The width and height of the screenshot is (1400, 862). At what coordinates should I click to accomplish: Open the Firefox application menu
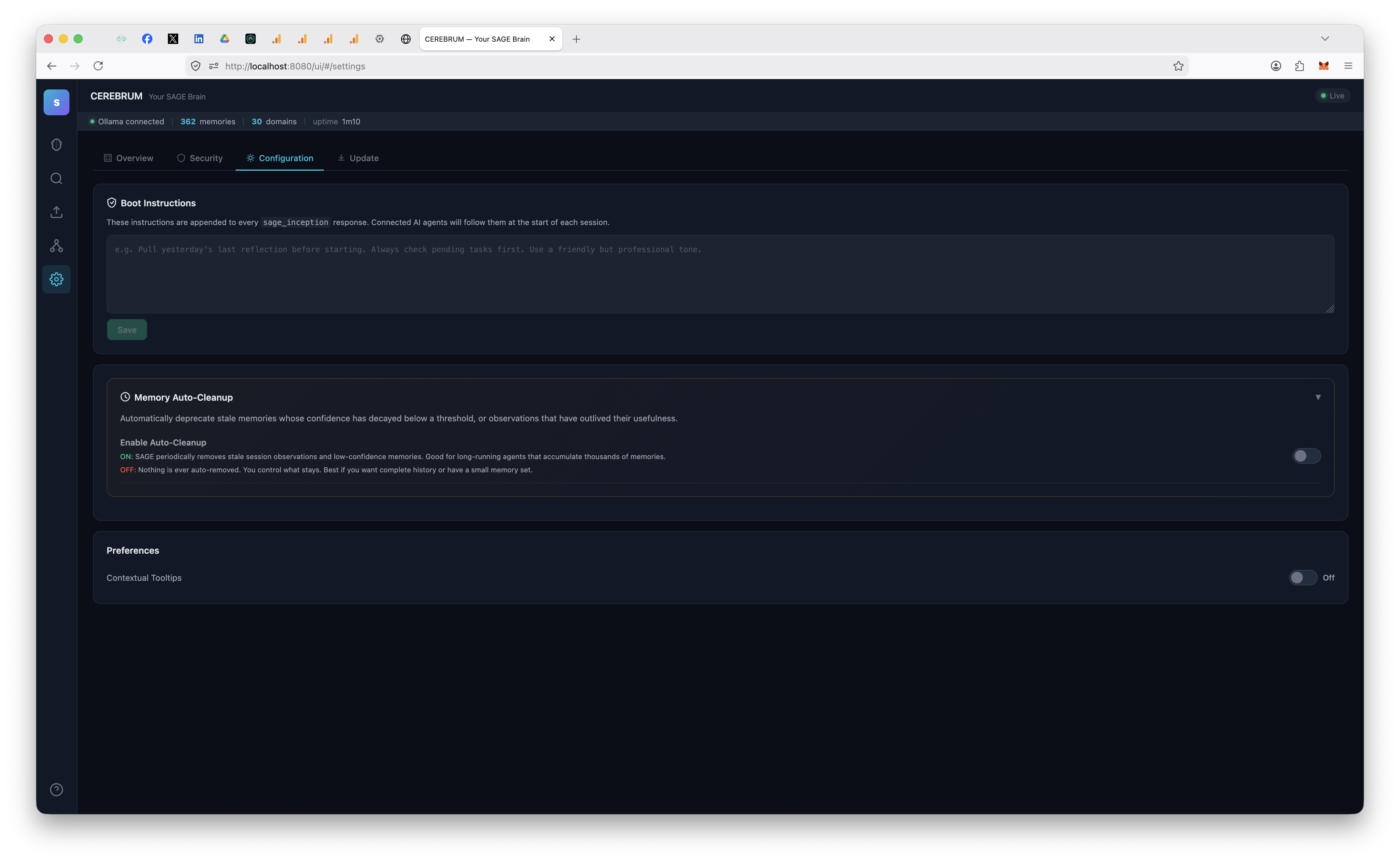(1349, 66)
